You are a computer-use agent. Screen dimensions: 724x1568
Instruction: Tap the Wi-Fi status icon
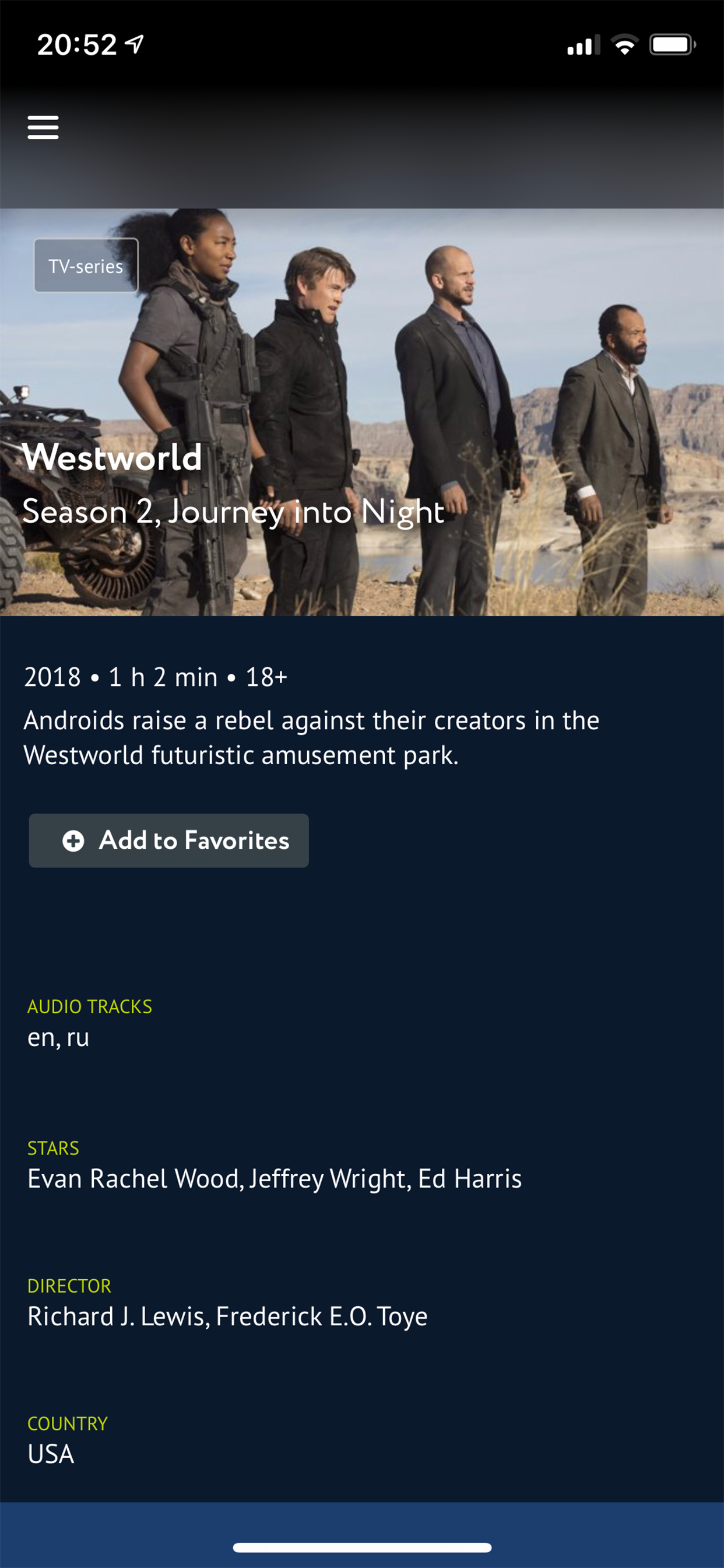click(624, 45)
